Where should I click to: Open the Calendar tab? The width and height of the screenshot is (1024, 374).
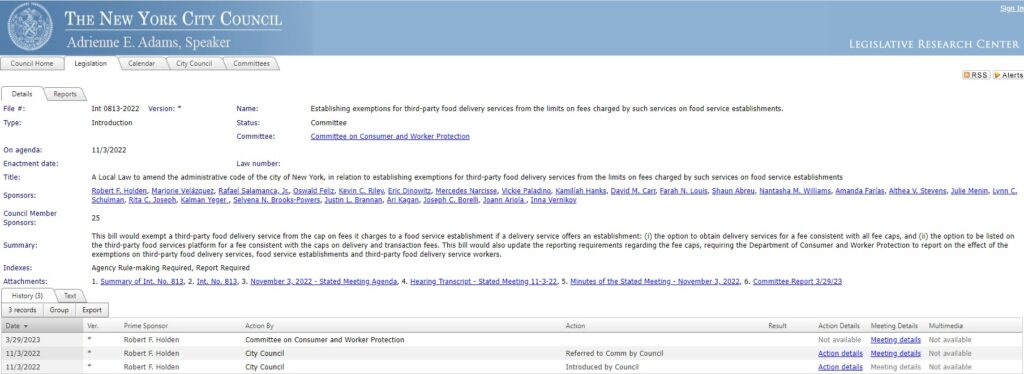point(142,63)
